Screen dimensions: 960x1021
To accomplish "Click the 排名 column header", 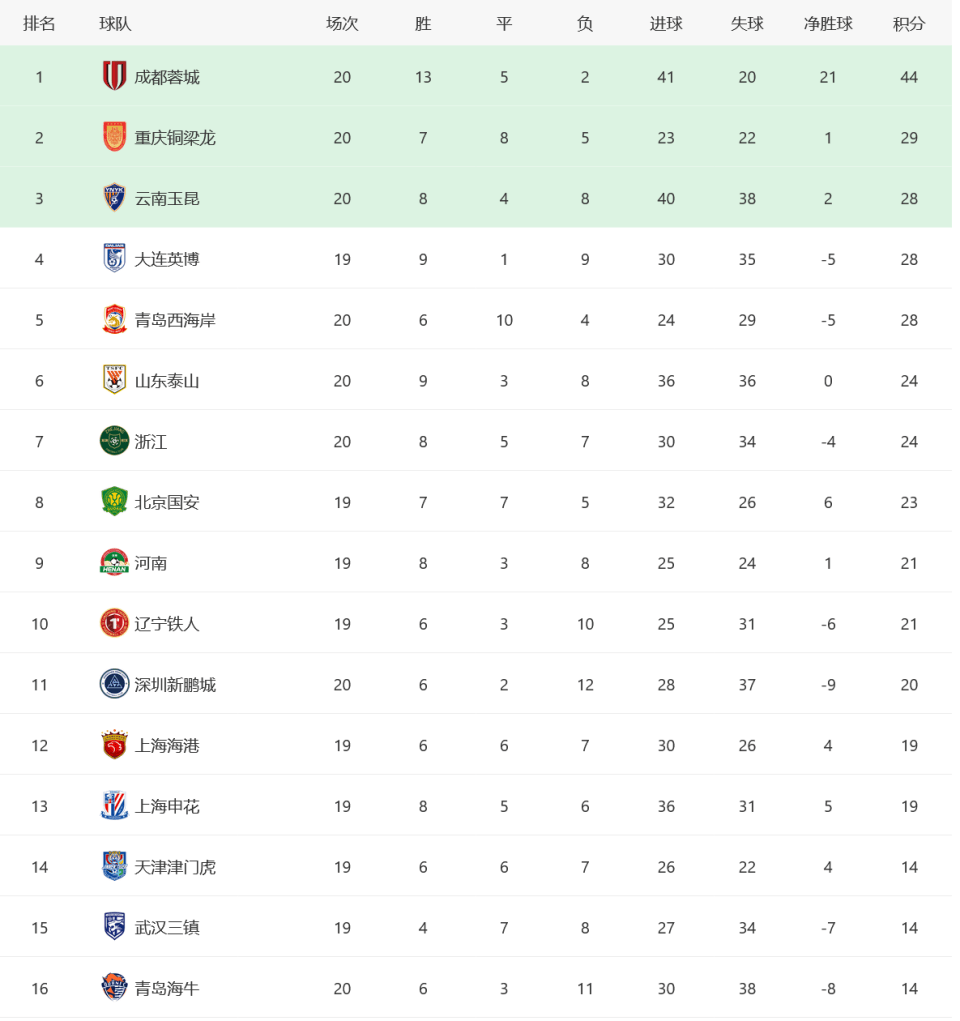I will (39, 24).
